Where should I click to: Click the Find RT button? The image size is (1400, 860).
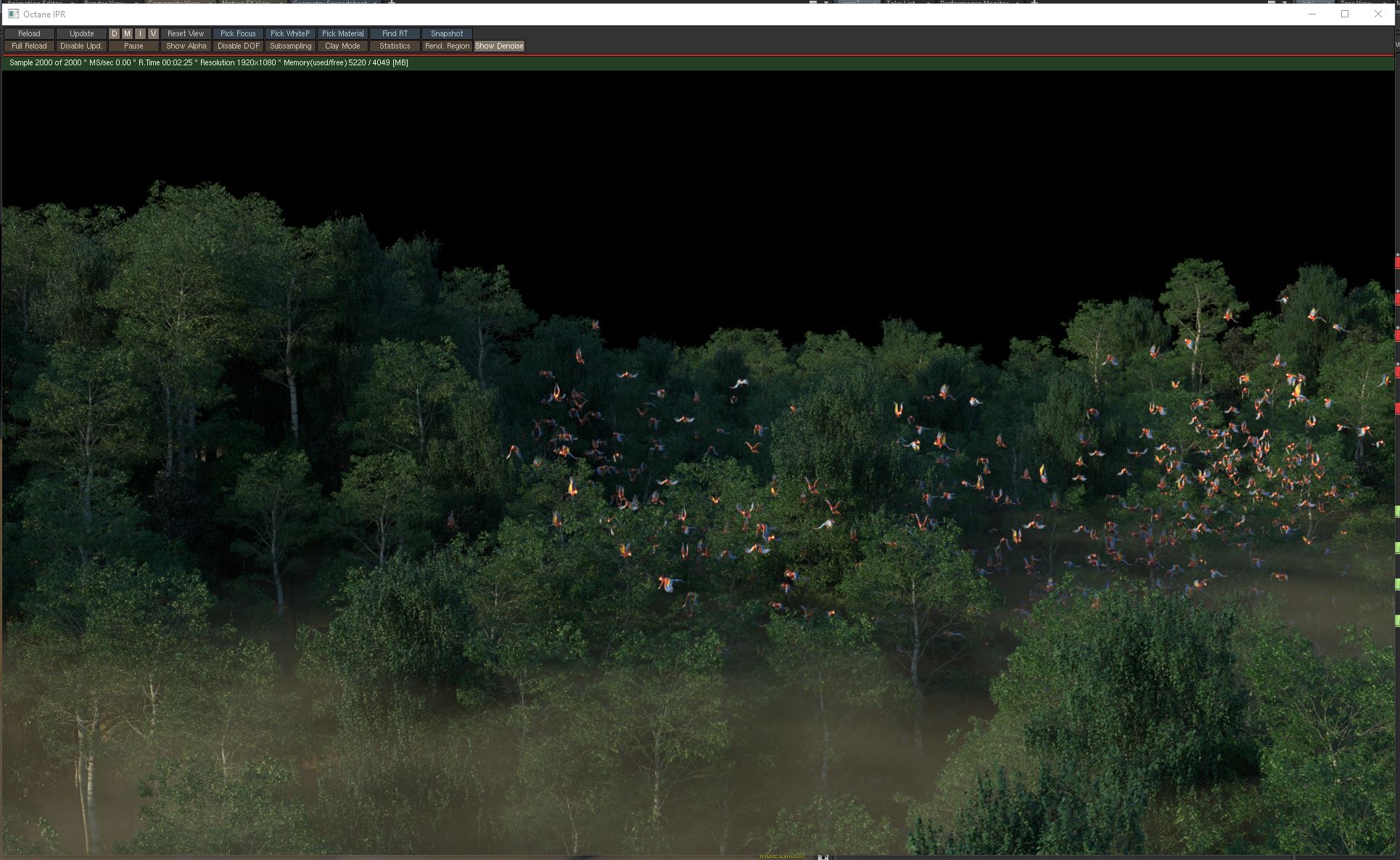[x=395, y=33]
